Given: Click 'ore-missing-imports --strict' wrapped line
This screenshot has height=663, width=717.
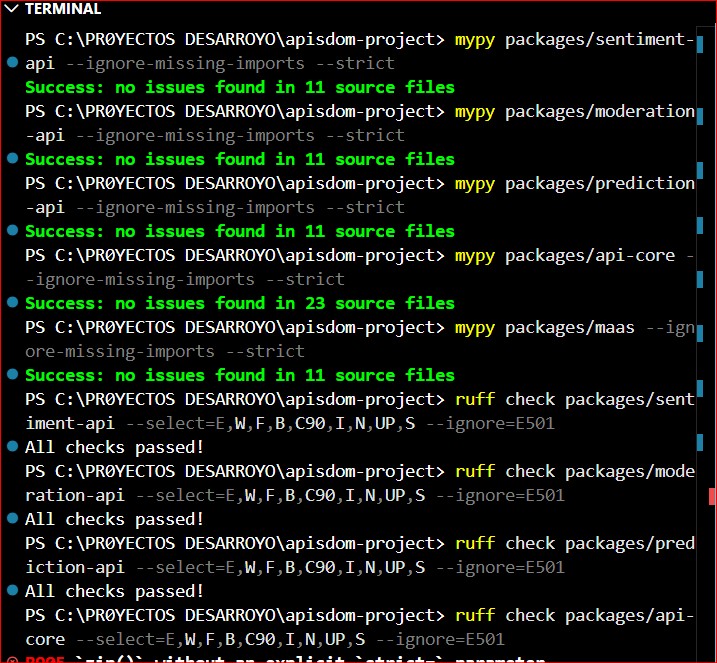Looking at the screenshot, I should pyautogui.click(x=165, y=352).
